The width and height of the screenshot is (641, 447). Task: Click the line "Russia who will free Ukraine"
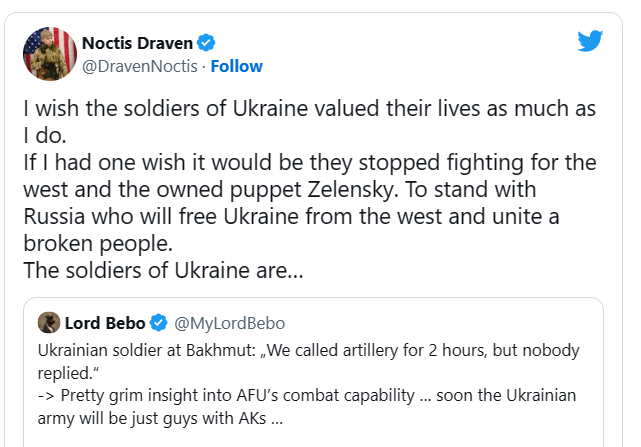pyautogui.click(x=291, y=217)
